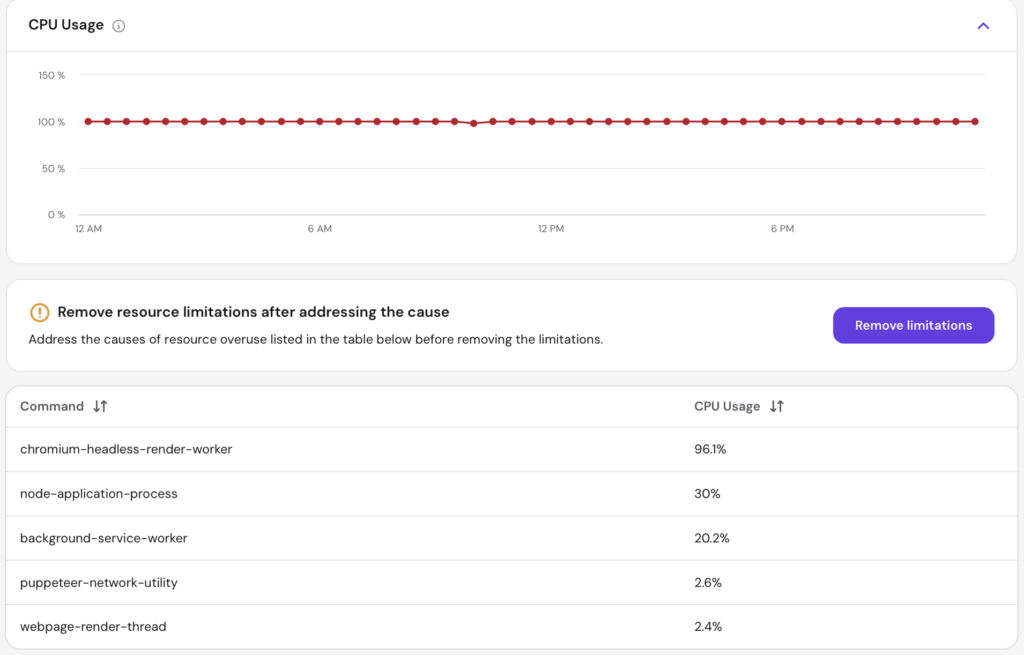The width and height of the screenshot is (1024, 655).
Task: Click the 6 AM axis label
Action: 319,229
